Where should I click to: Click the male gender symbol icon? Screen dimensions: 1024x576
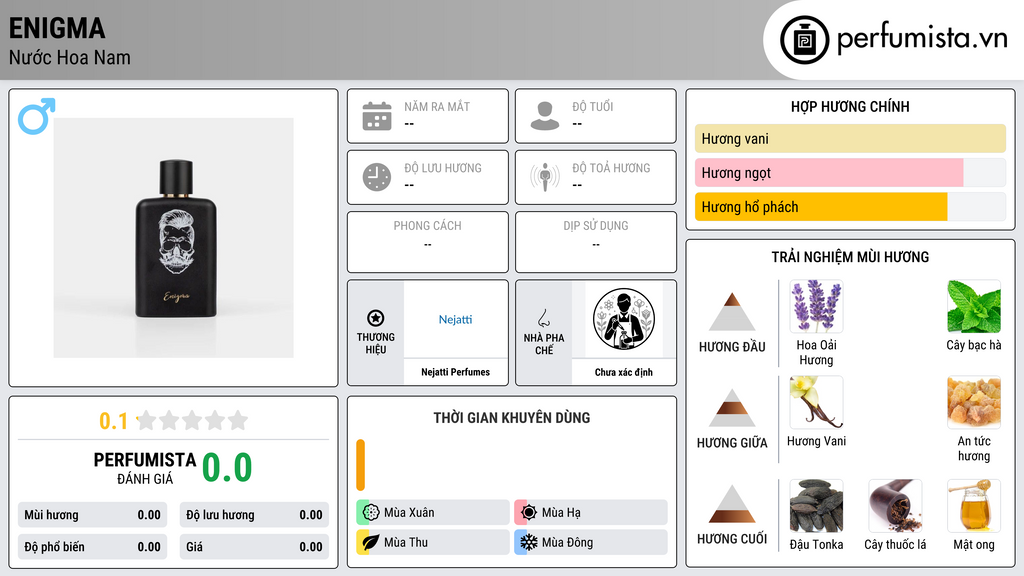(37, 116)
